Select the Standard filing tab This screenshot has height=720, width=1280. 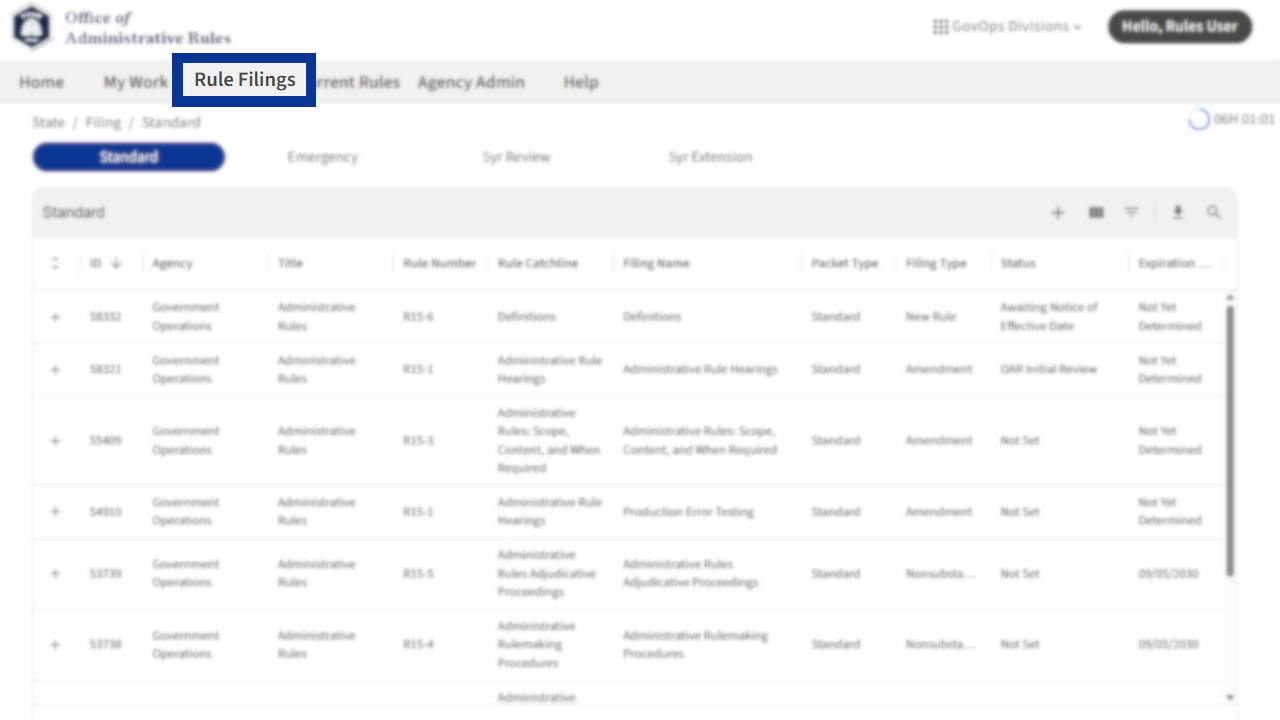[x=128, y=157]
